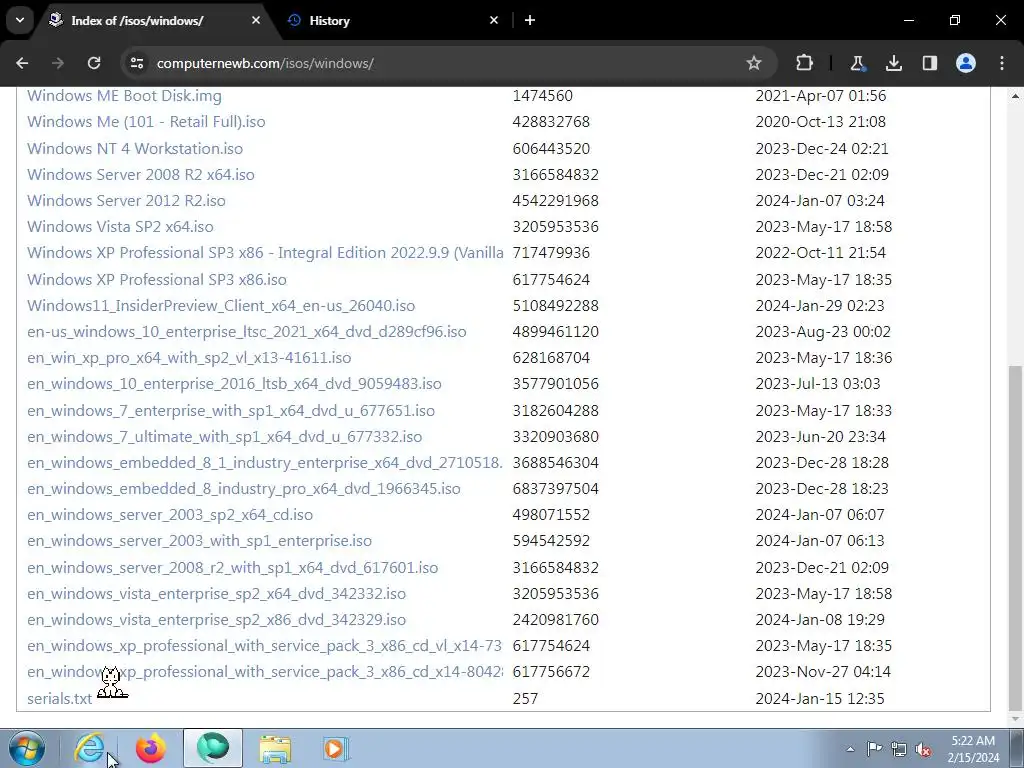Show downloads from toolbar
Viewport: 1024px width, 768px height.
point(893,63)
